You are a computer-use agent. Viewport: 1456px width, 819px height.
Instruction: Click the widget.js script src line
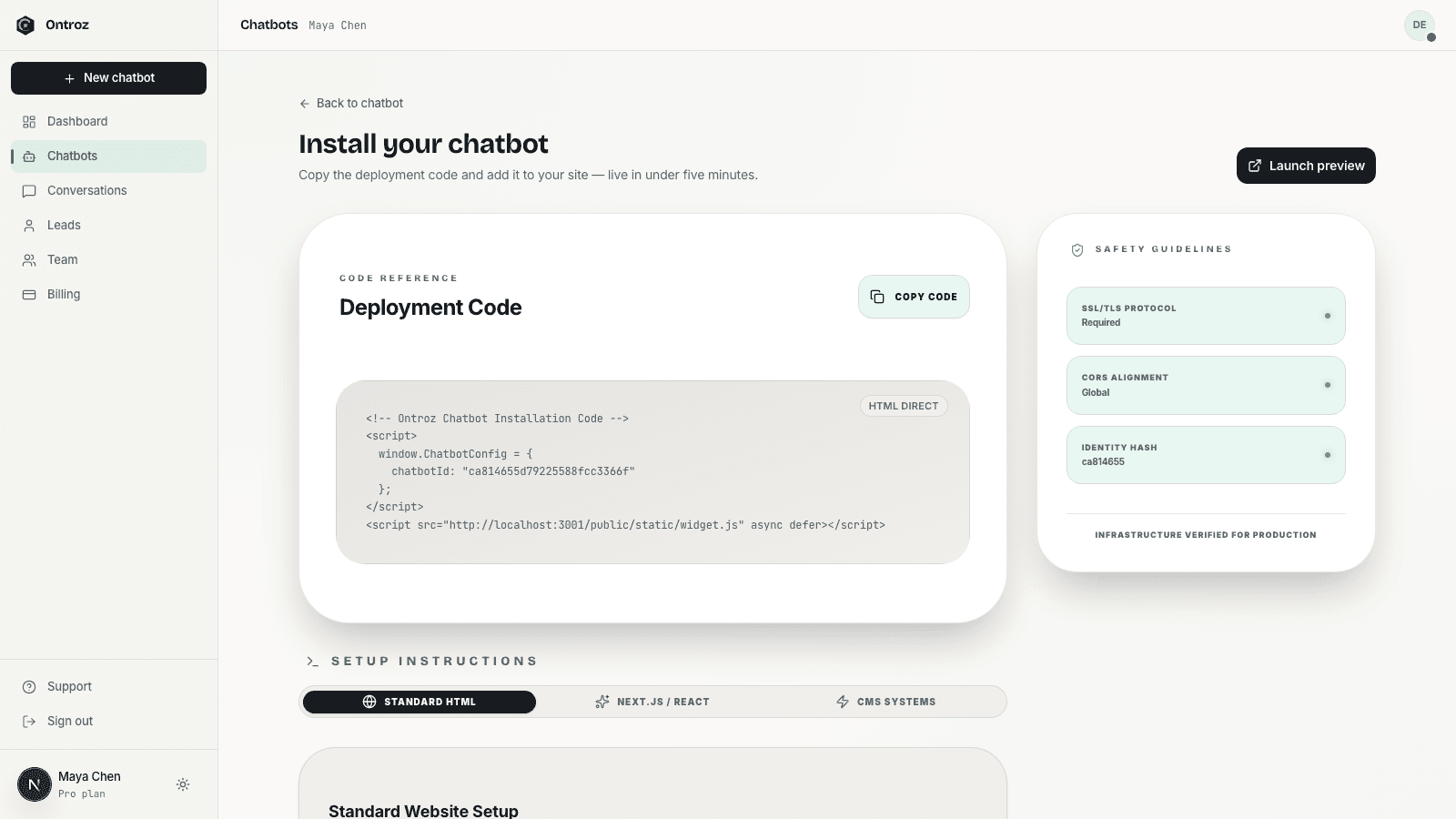[625, 525]
